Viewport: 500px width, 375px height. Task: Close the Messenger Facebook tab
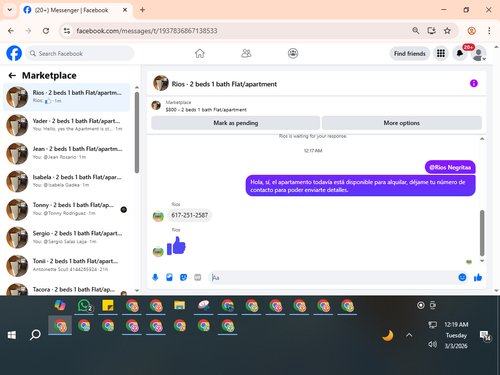125,10
